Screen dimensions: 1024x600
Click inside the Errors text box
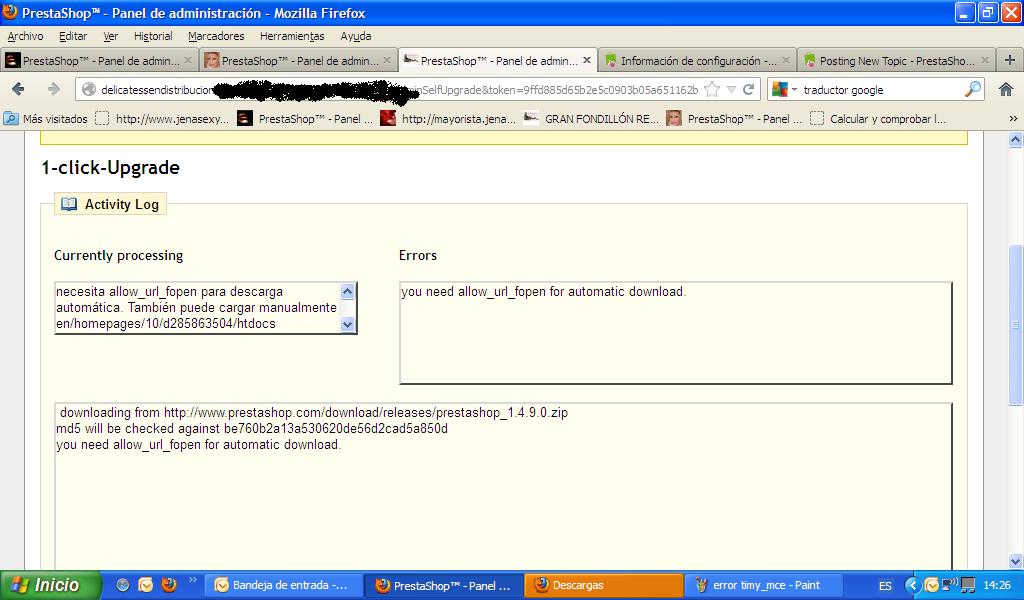[x=675, y=333]
